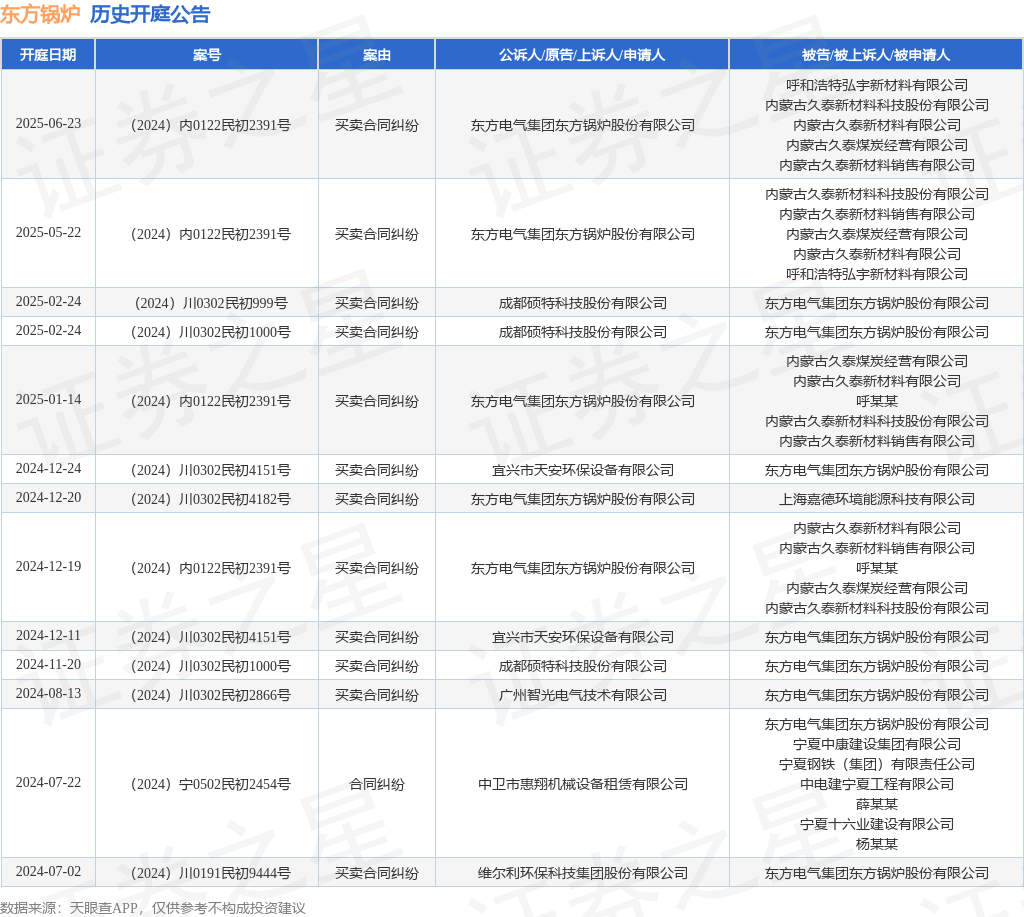This screenshot has height=917, width=1024.
Task: Click 呼和浩特弘宇新材料有限公司 in the 2025-05-22 row
Action: [876, 274]
